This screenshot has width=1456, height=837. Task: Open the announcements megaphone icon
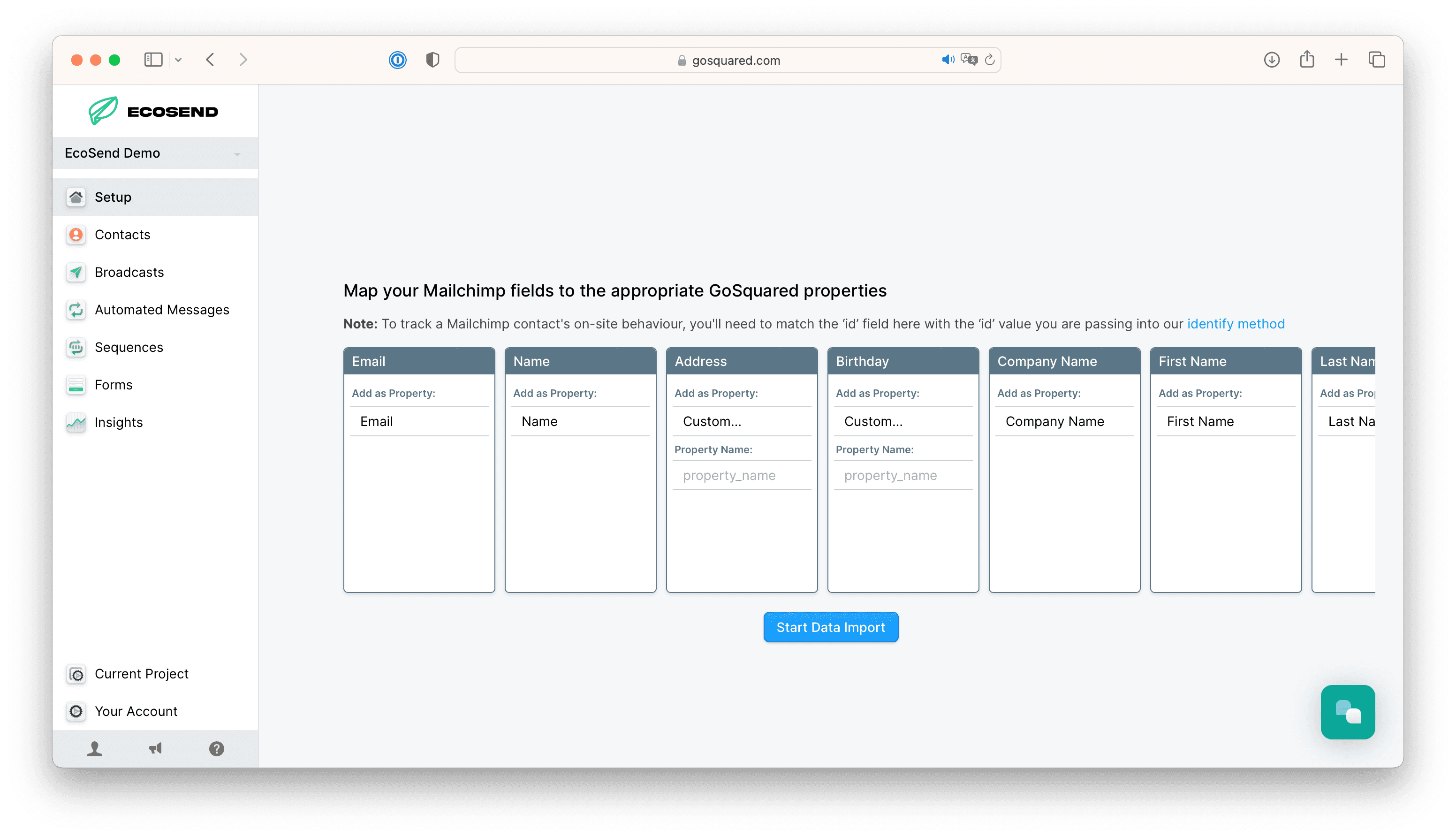coord(156,748)
